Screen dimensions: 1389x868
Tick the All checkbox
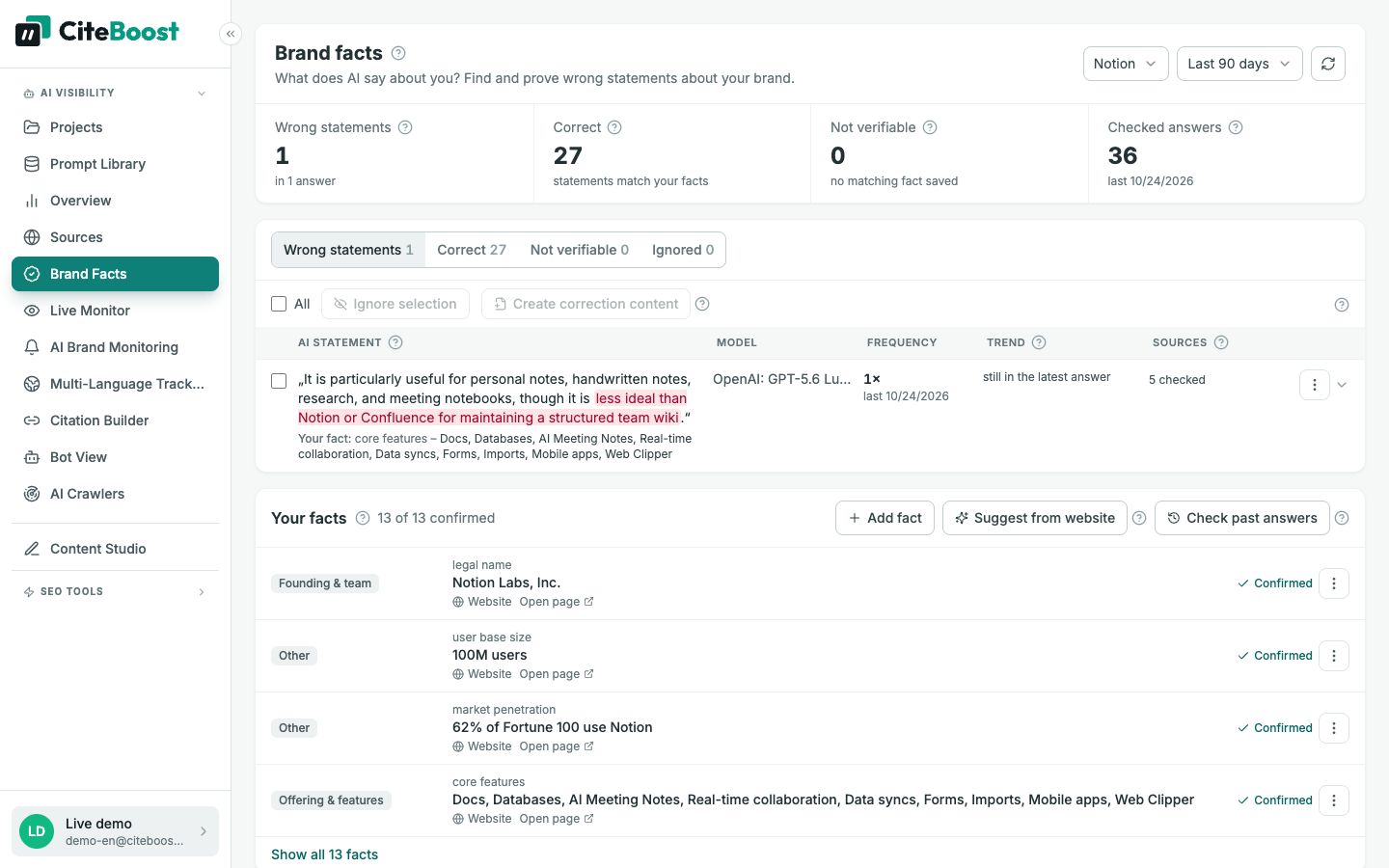(279, 304)
